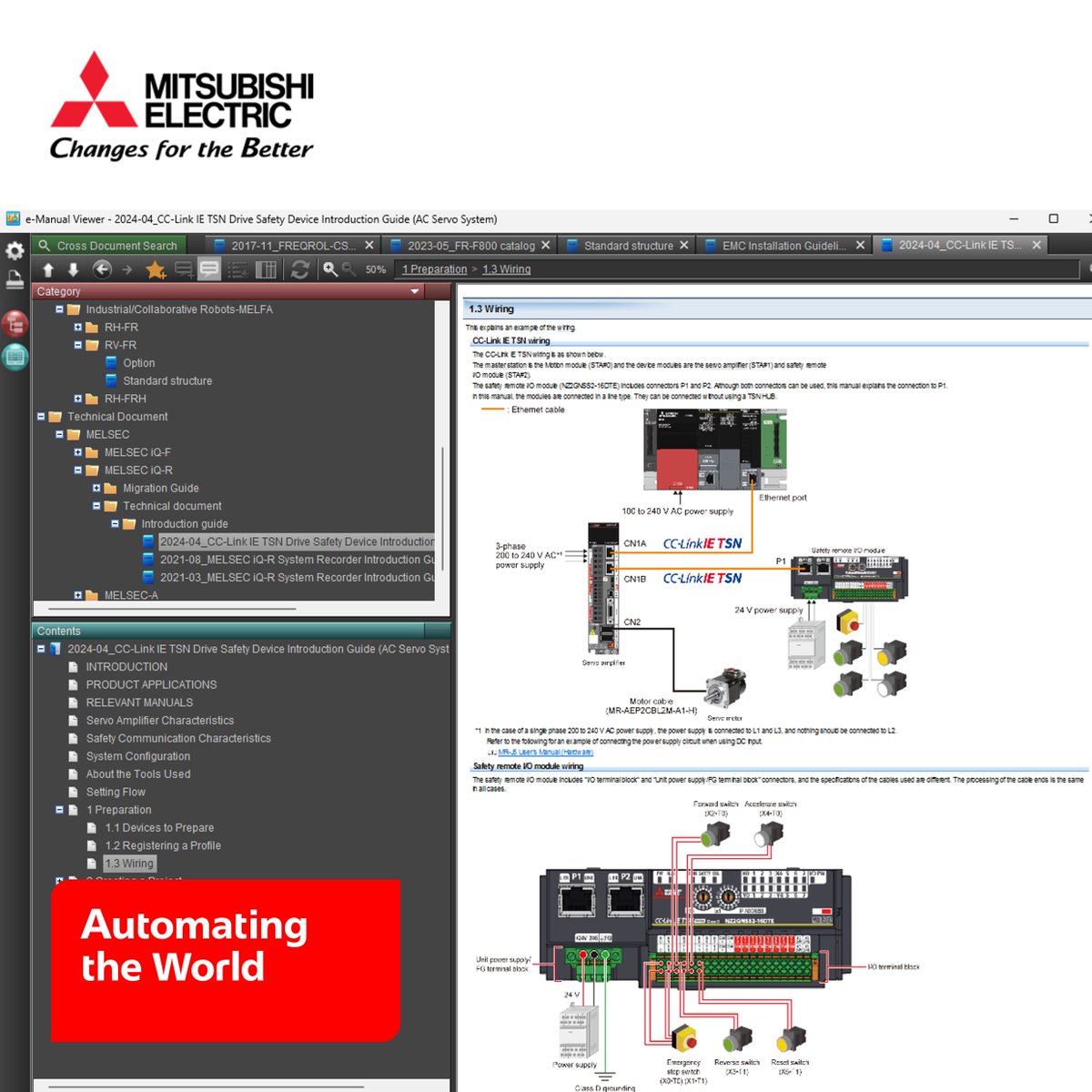Open RELEVANT MANUALS in Contents
Viewport: 1092px width, 1092px height.
[139, 703]
